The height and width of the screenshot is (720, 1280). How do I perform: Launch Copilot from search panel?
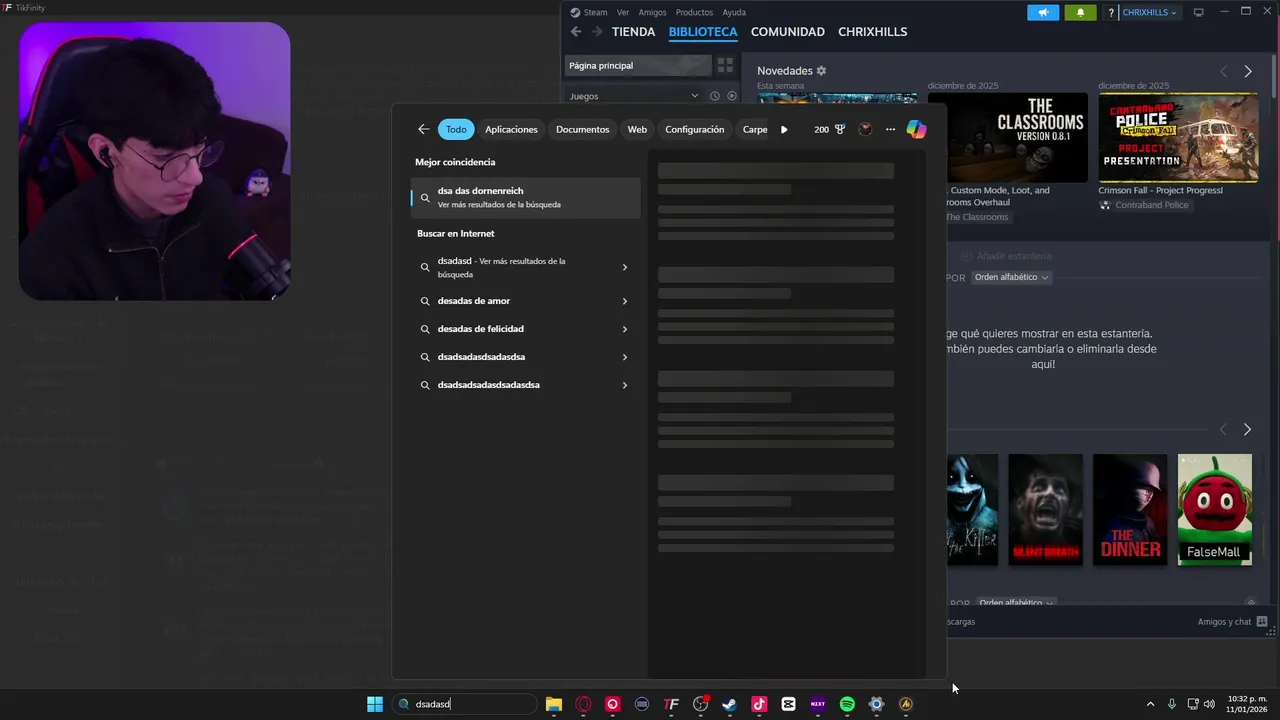[916, 129]
